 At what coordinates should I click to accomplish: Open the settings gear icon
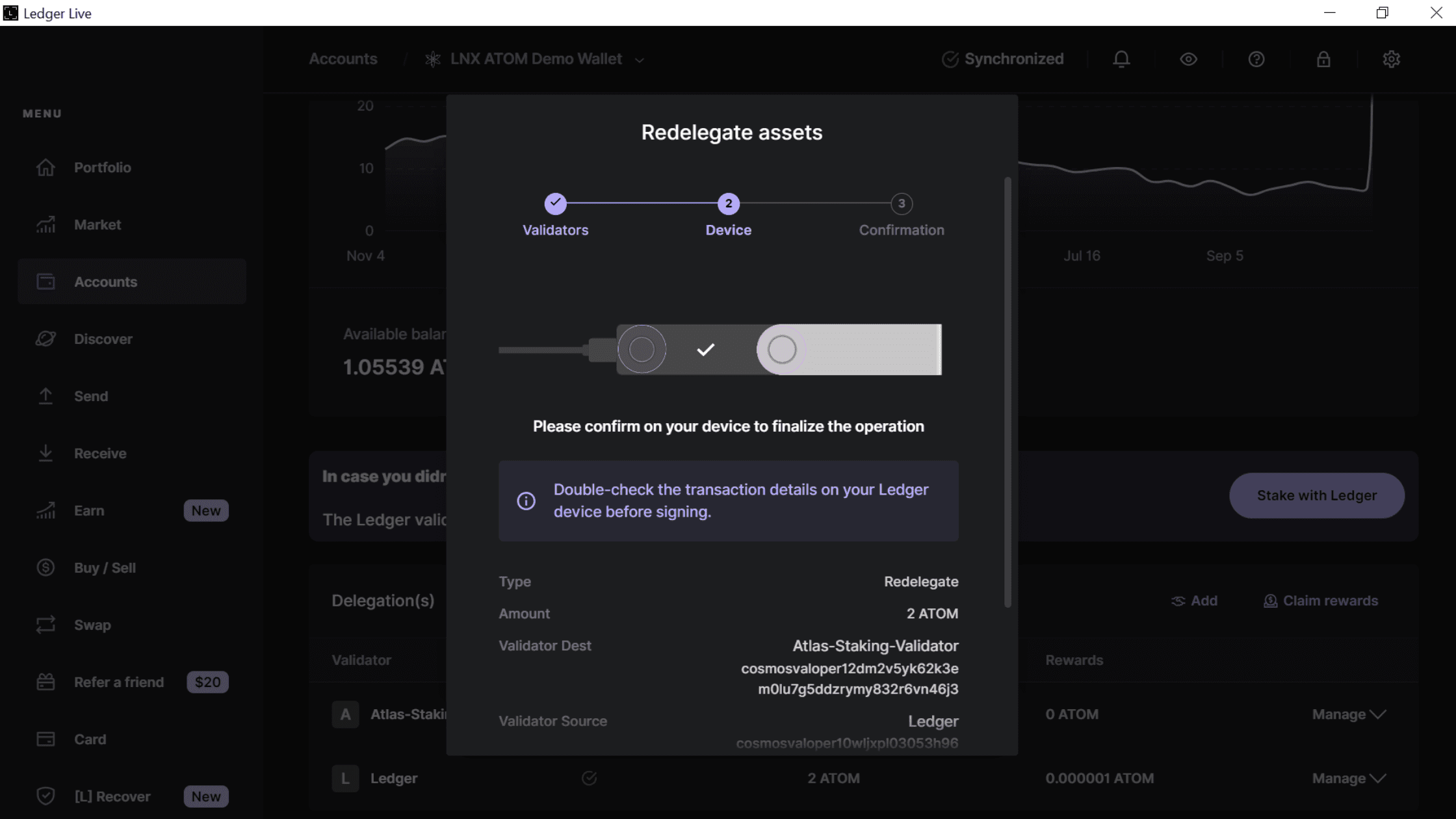click(1391, 59)
